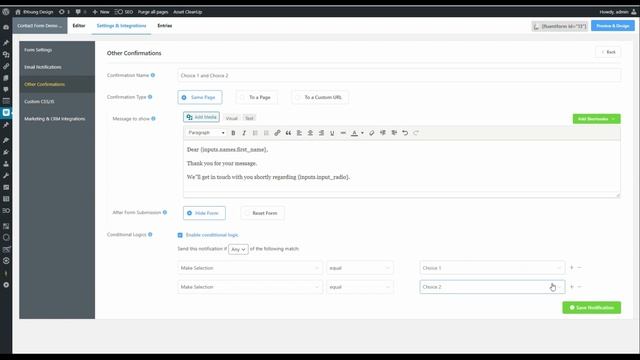Open first rule Make Selection field dropdown
This screenshot has height=360, width=640.
click(250, 268)
